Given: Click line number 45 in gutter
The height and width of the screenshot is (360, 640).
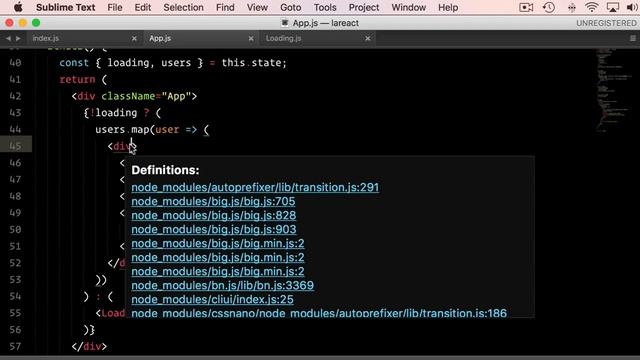Looking at the screenshot, I should (x=15, y=146).
